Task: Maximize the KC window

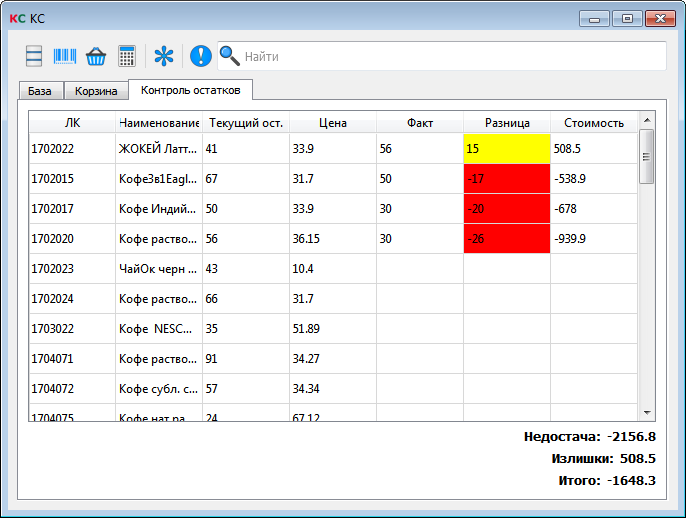Action: tap(627, 19)
